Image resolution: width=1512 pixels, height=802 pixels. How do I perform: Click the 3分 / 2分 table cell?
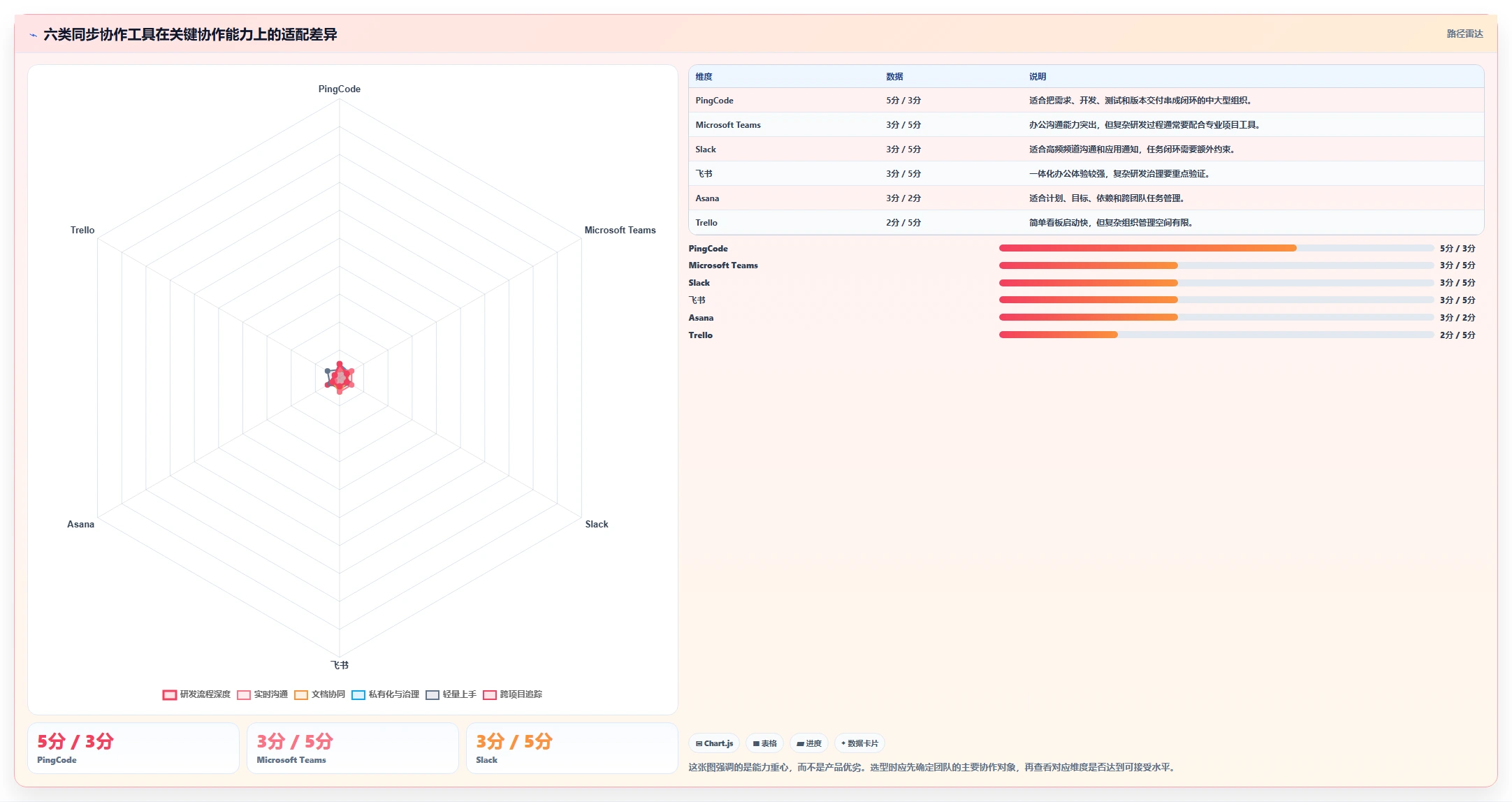[903, 198]
